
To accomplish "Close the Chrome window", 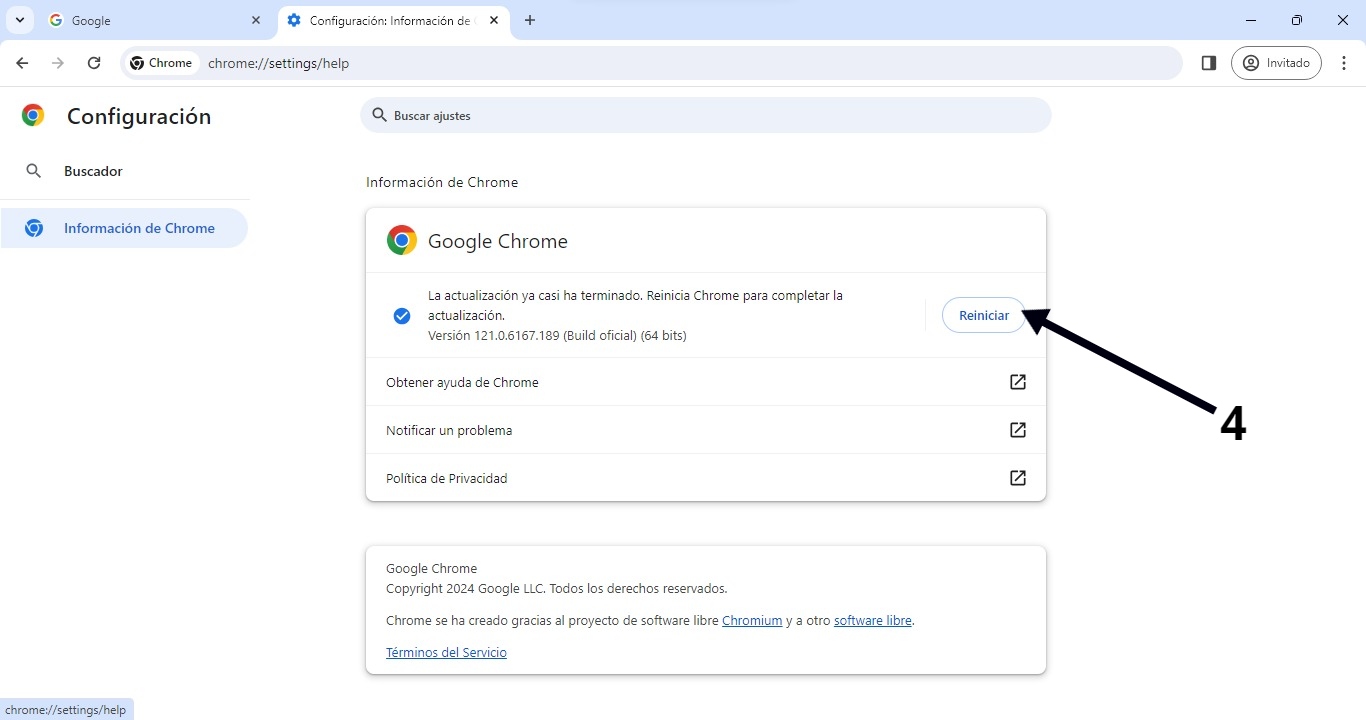I will (1343, 20).
